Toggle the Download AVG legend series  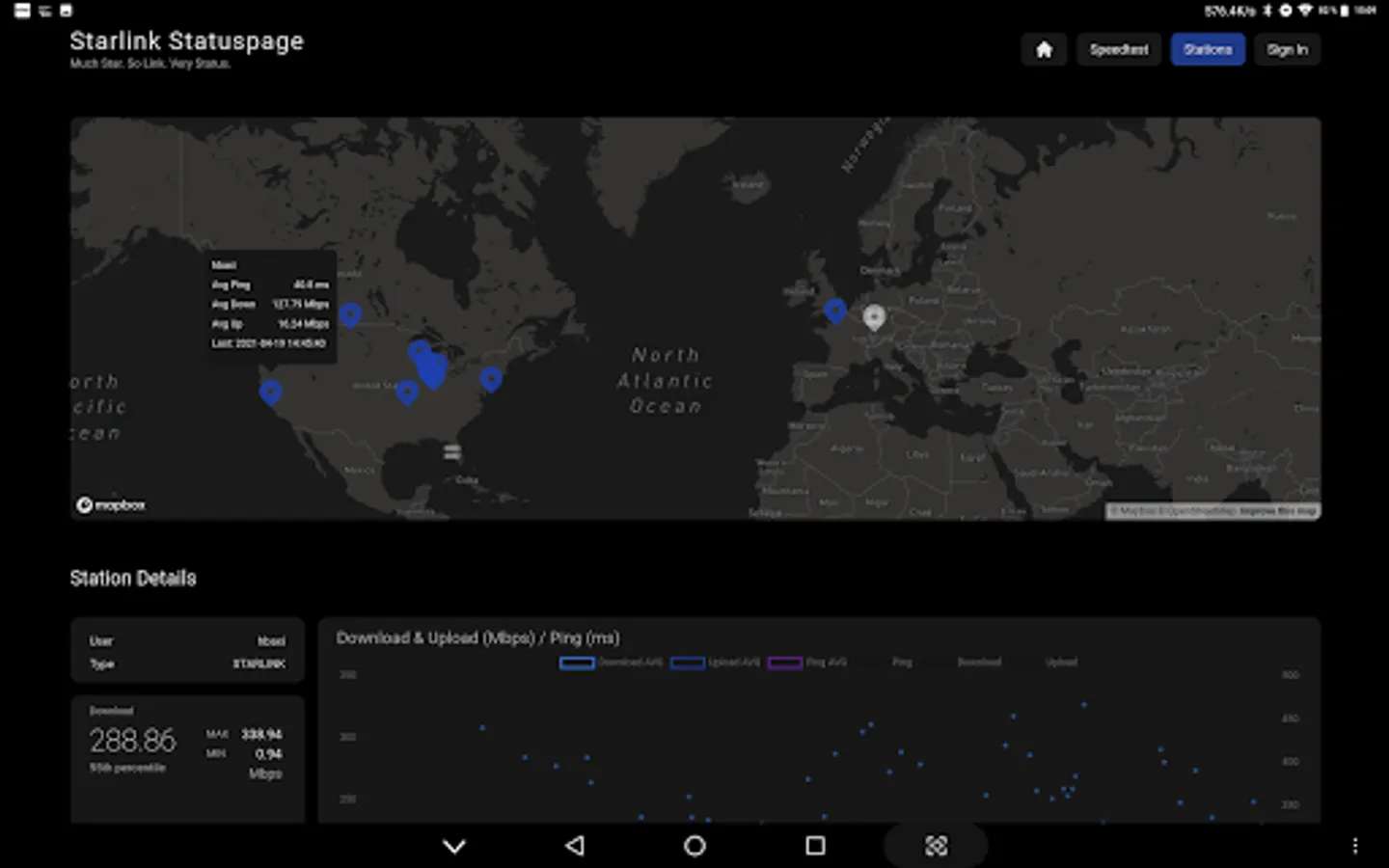(611, 663)
